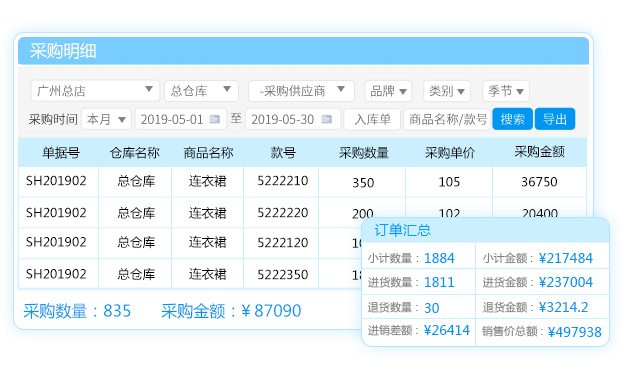This screenshot has width=626, height=379.
Task: Expand the 采购供应商 supplier dropdown
Action: [301, 91]
